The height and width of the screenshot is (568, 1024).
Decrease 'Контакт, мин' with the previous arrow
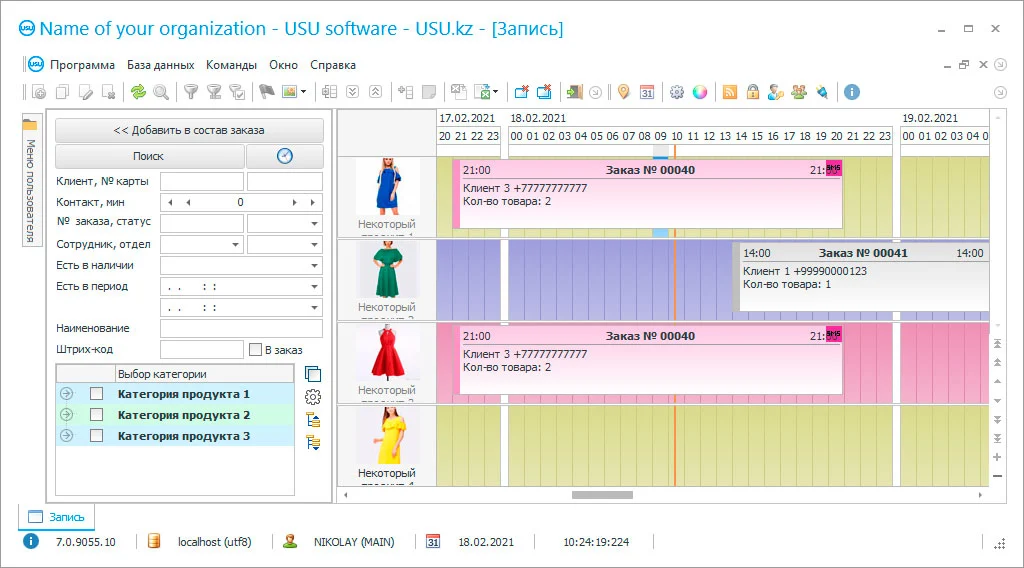click(x=189, y=202)
